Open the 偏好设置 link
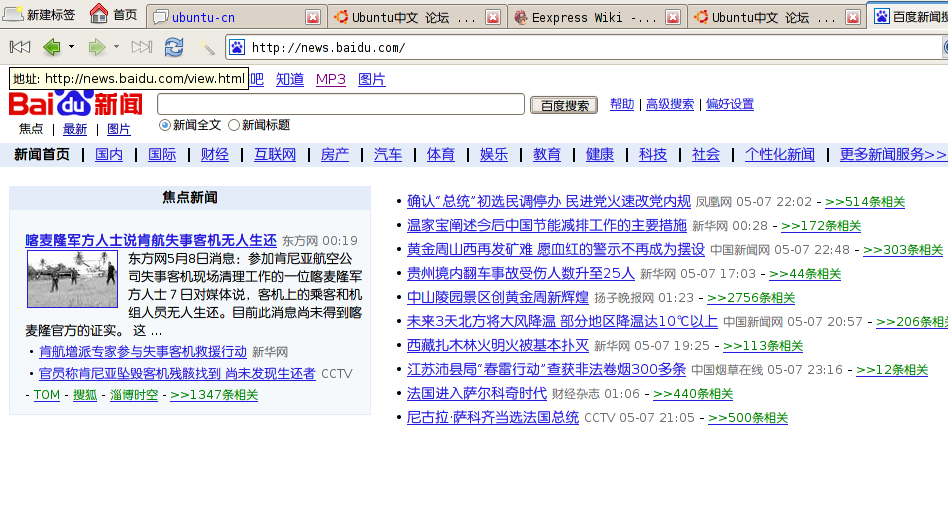The height and width of the screenshot is (508, 948). pyautogui.click(x=730, y=104)
